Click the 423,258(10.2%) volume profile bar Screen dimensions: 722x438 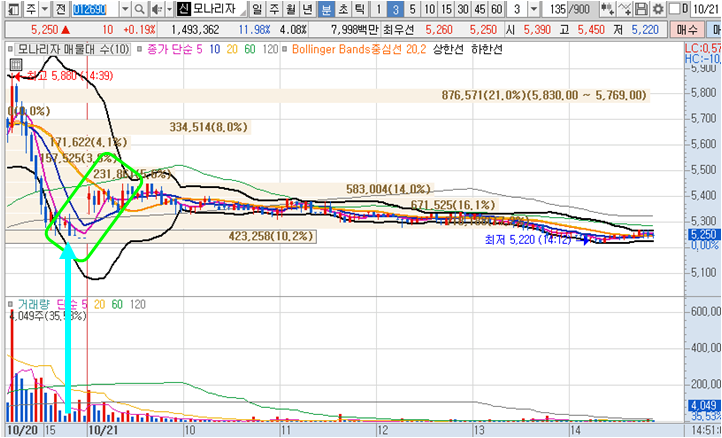click(x=161, y=237)
